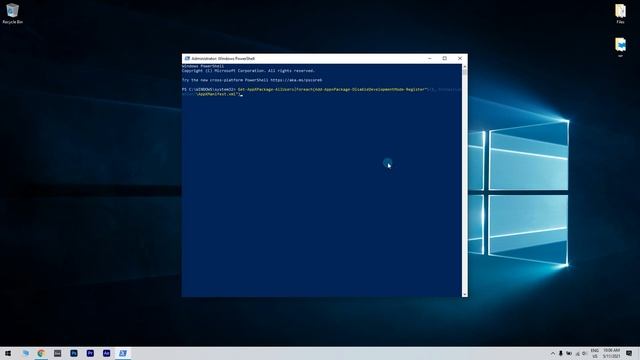This screenshot has height=360, width=640.
Task: Click the AppXManifest.xml text in console
Action: pyautogui.click(x=218, y=94)
